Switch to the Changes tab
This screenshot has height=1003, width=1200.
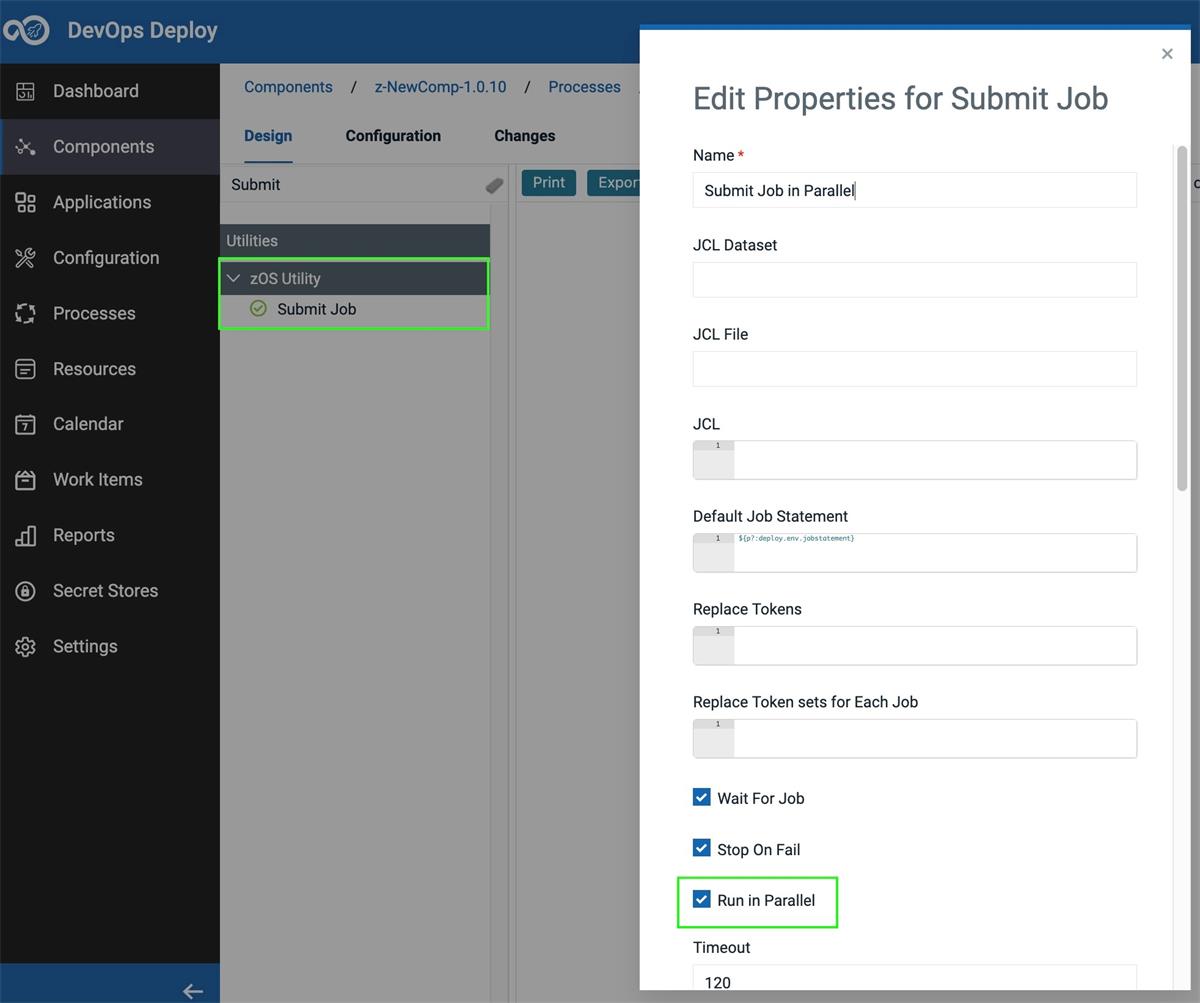pyautogui.click(x=524, y=136)
